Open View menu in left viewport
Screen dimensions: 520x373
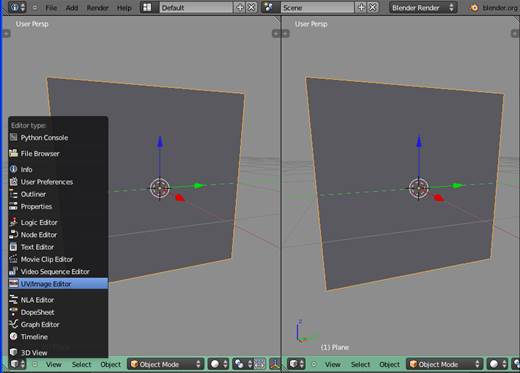[x=53, y=364]
